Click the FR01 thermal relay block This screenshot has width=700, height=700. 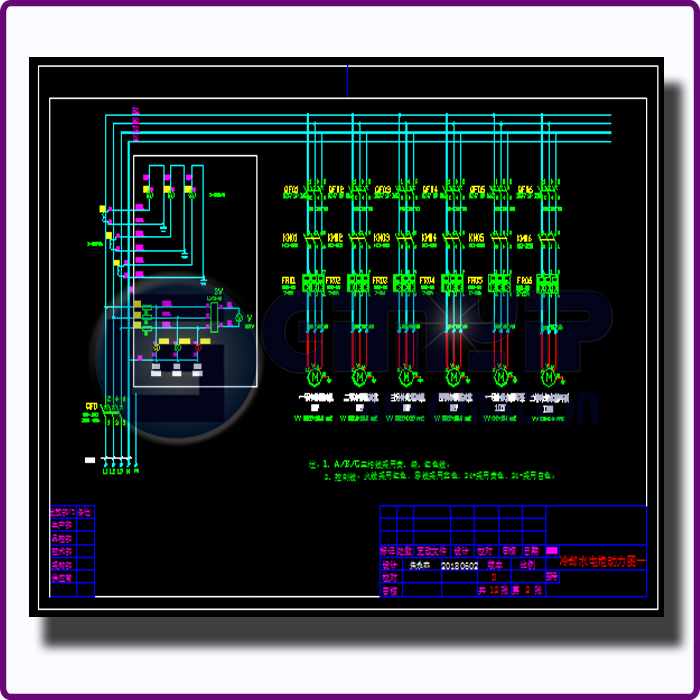coord(313,283)
